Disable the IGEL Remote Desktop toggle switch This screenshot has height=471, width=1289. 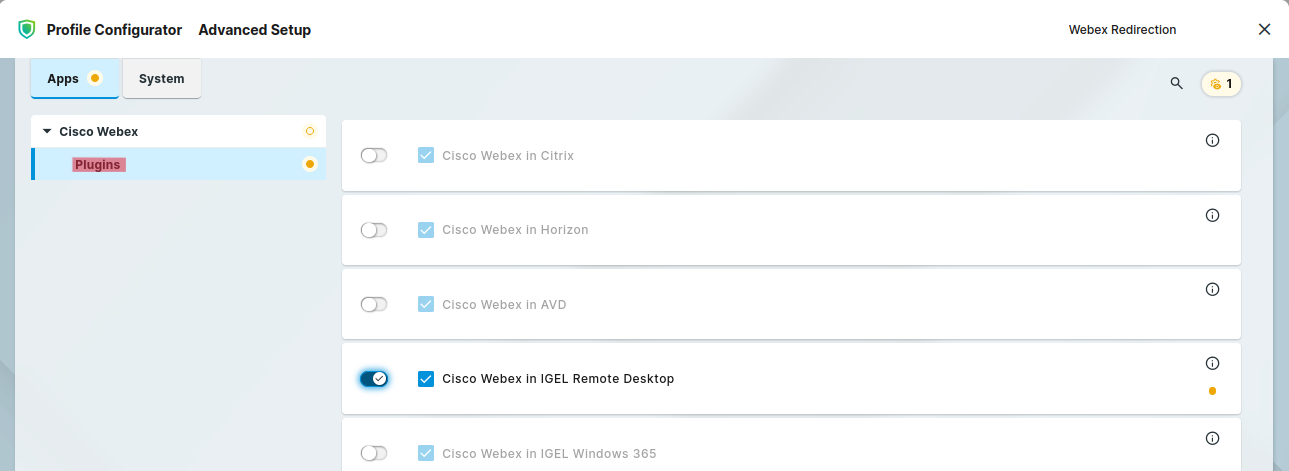(x=374, y=379)
